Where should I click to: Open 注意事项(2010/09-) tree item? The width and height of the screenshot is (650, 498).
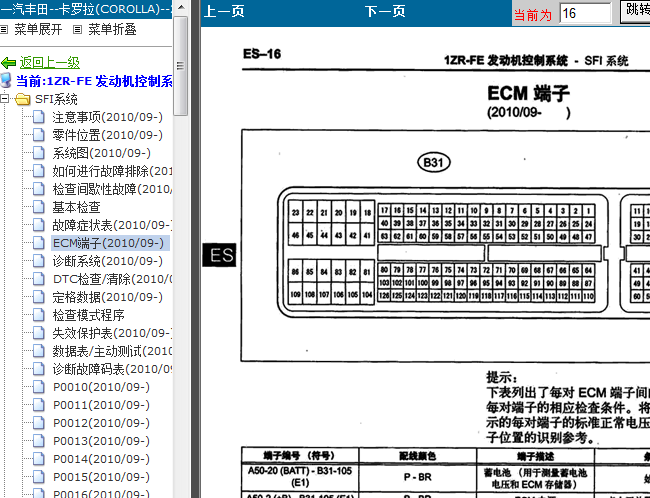point(107,117)
